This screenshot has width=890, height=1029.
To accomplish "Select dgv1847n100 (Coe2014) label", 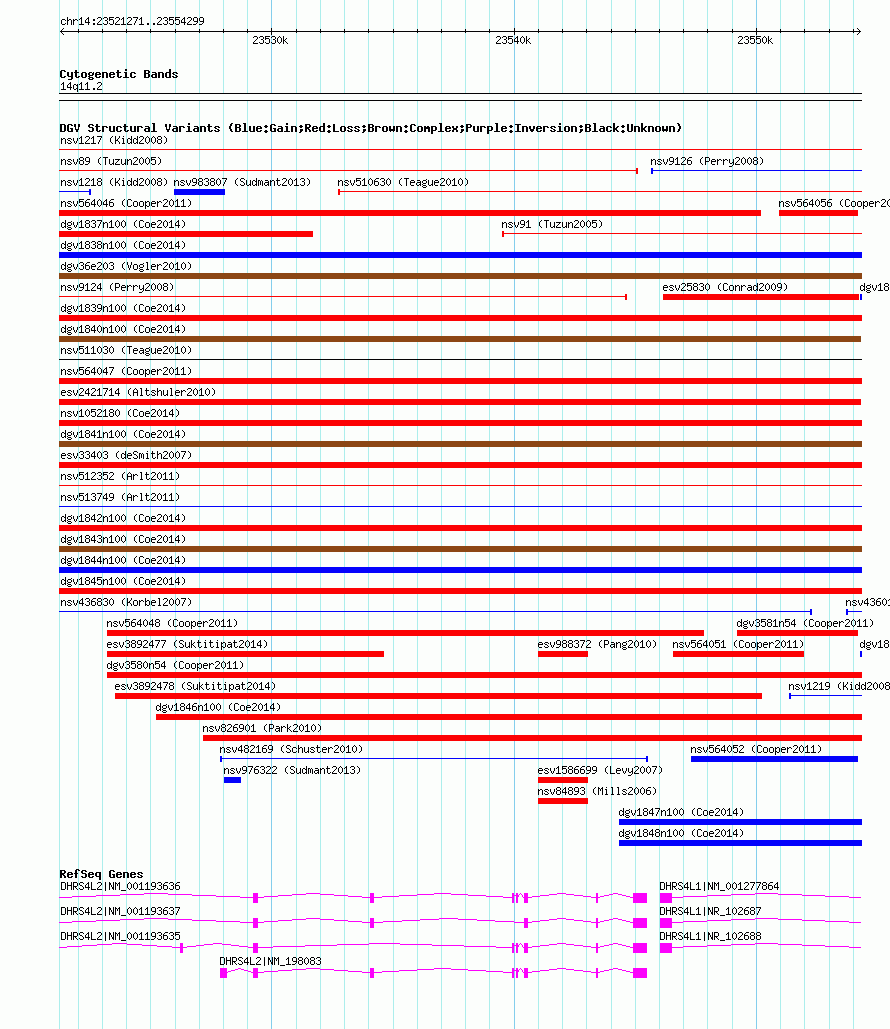I will [681, 812].
